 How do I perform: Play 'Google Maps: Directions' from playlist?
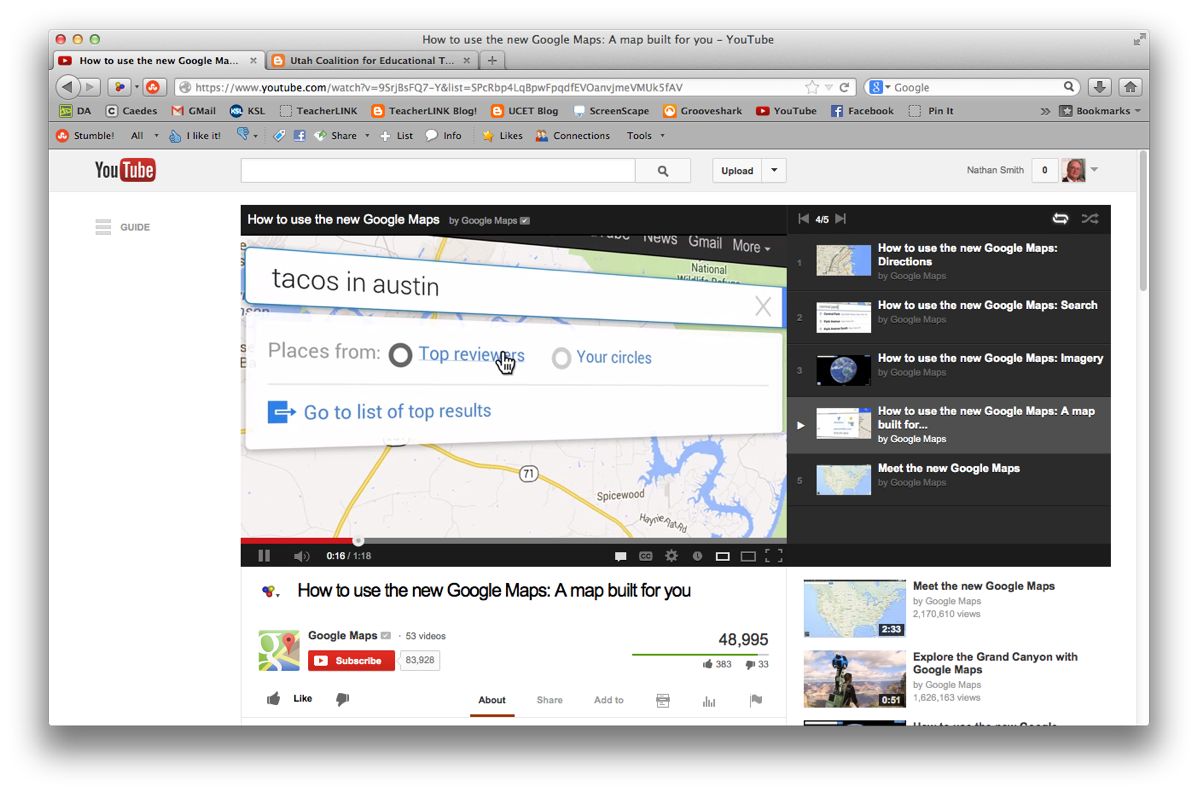pos(949,261)
